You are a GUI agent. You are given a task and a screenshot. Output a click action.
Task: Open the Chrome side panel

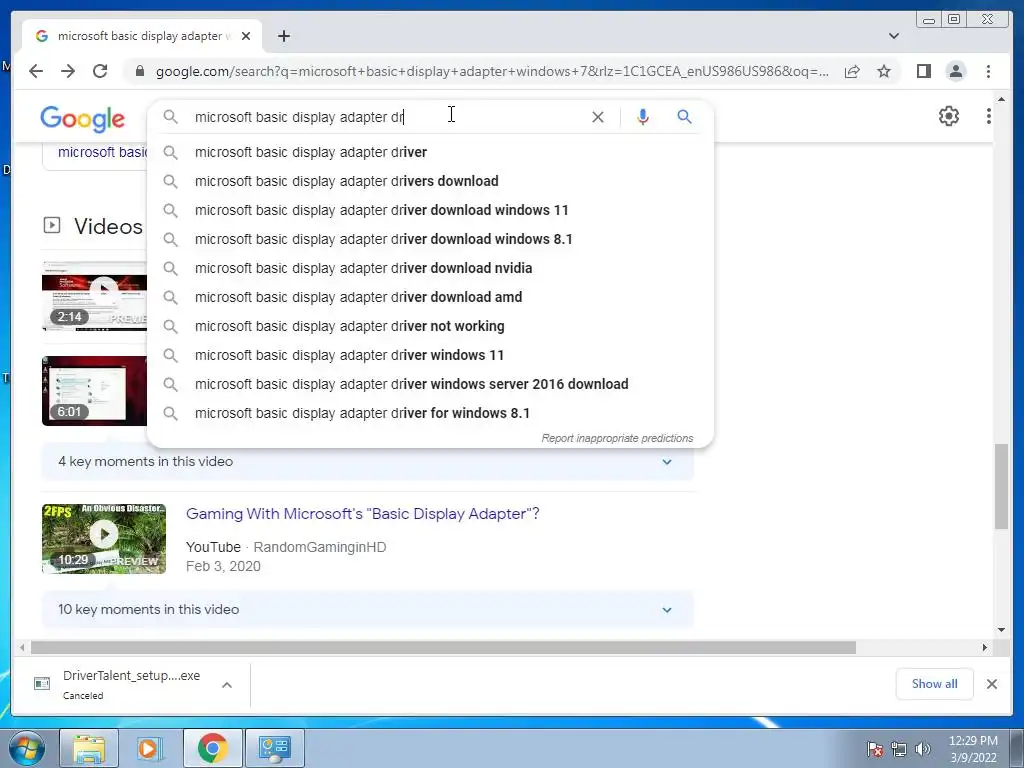[x=923, y=71]
